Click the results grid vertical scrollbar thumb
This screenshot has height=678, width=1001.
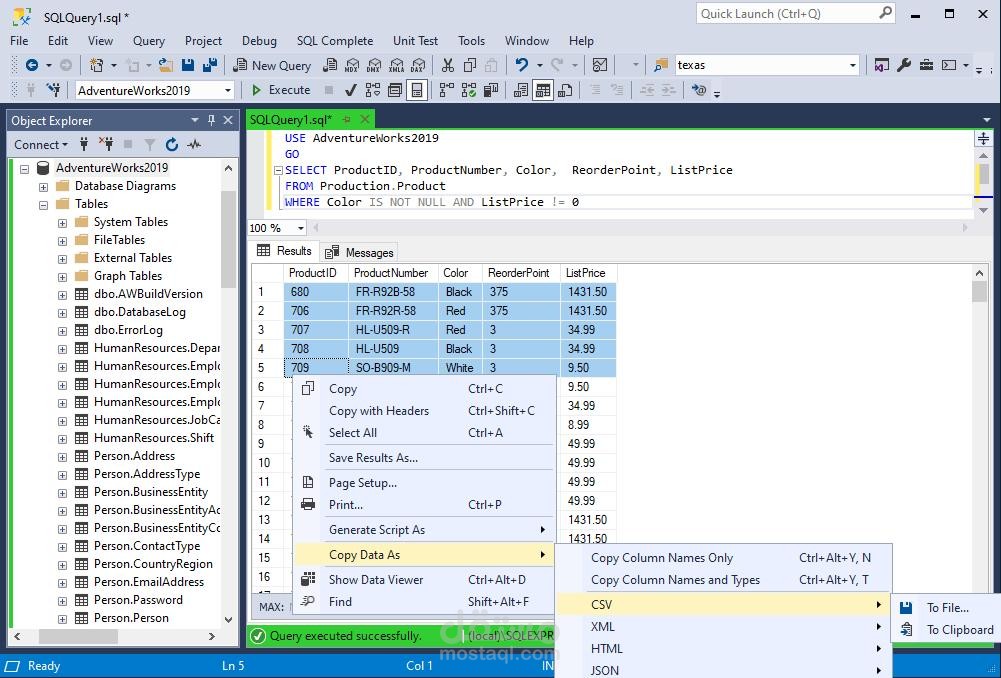pyautogui.click(x=979, y=291)
